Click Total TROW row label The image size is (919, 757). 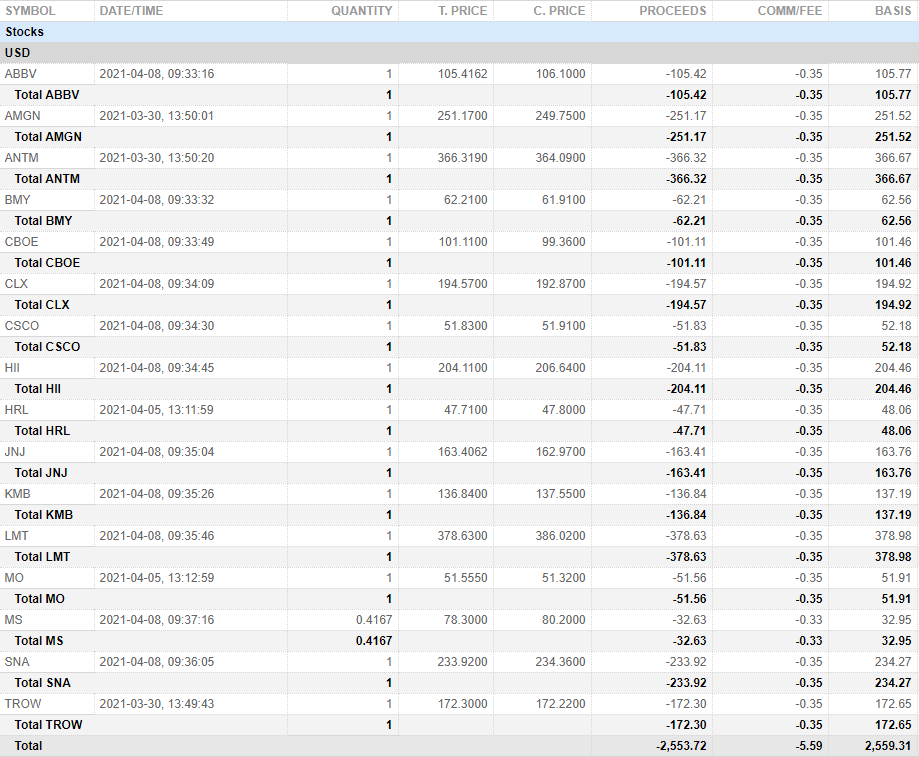tap(49, 725)
